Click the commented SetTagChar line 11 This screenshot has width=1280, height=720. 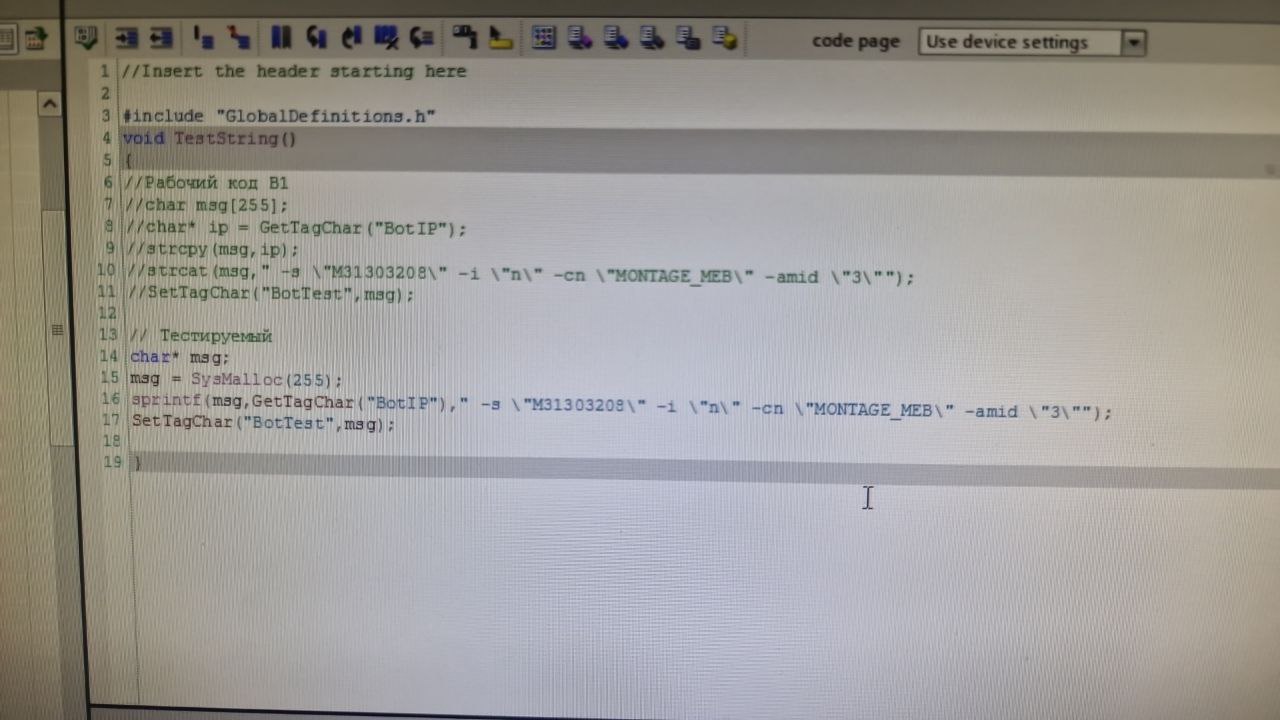271,294
